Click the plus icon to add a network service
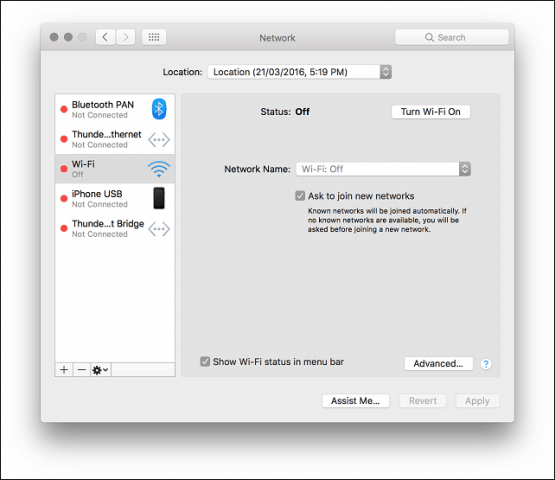Screen dimensions: 555x480 pos(64,370)
